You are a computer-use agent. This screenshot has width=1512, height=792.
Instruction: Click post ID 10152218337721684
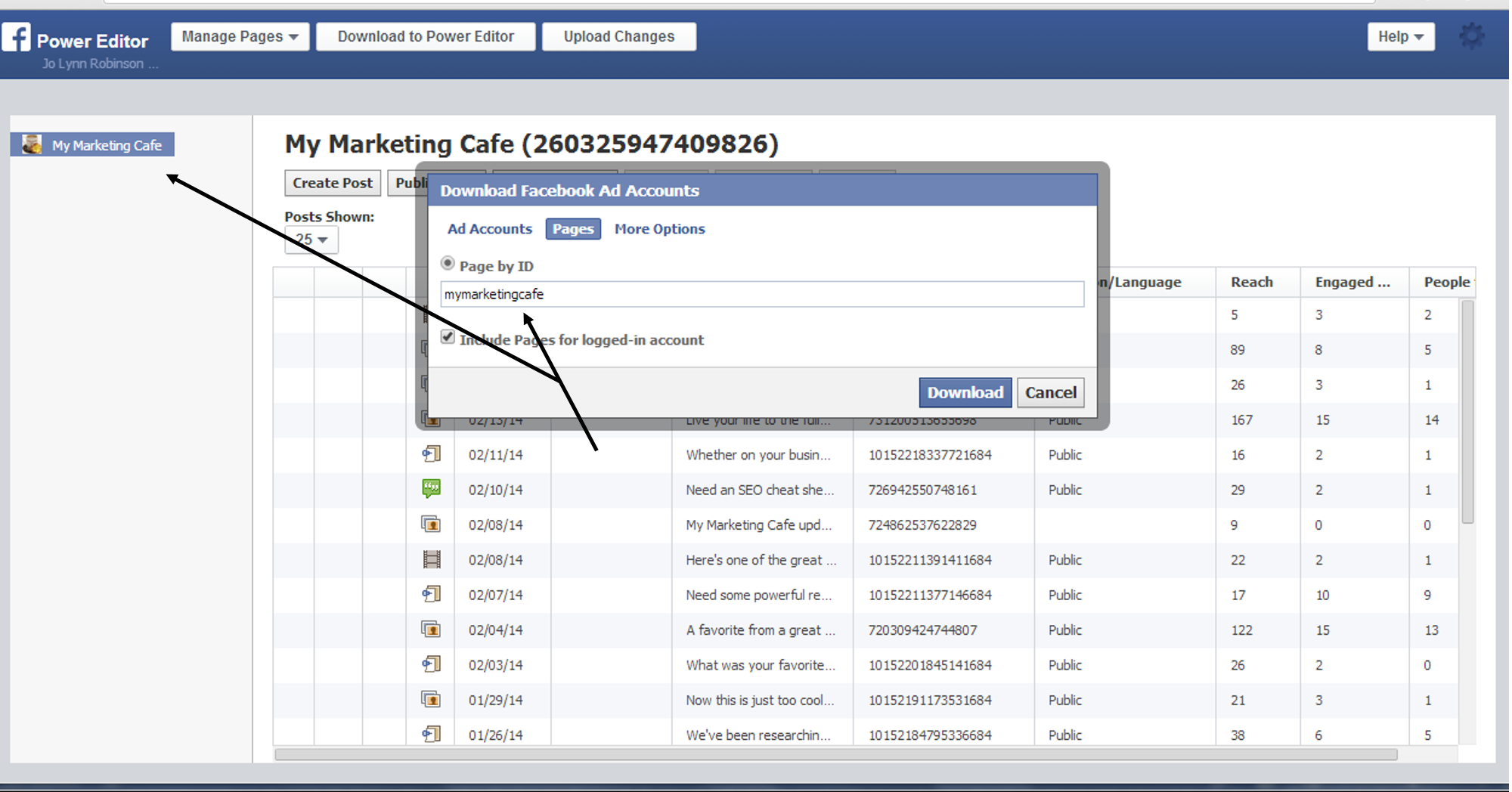click(930, 455)
